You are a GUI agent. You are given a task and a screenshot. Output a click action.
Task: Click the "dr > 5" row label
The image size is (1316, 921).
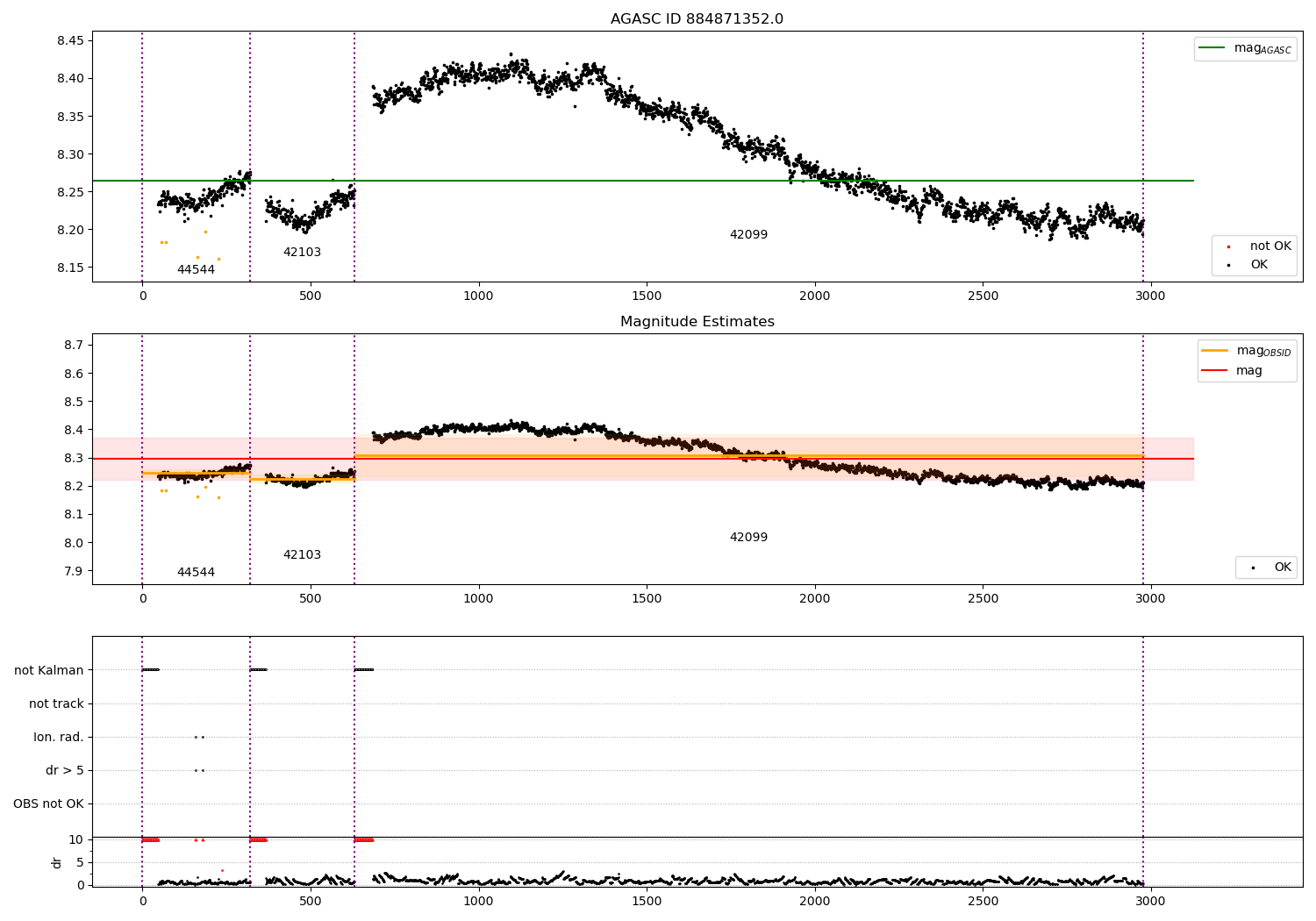click(x=65, y=771)
